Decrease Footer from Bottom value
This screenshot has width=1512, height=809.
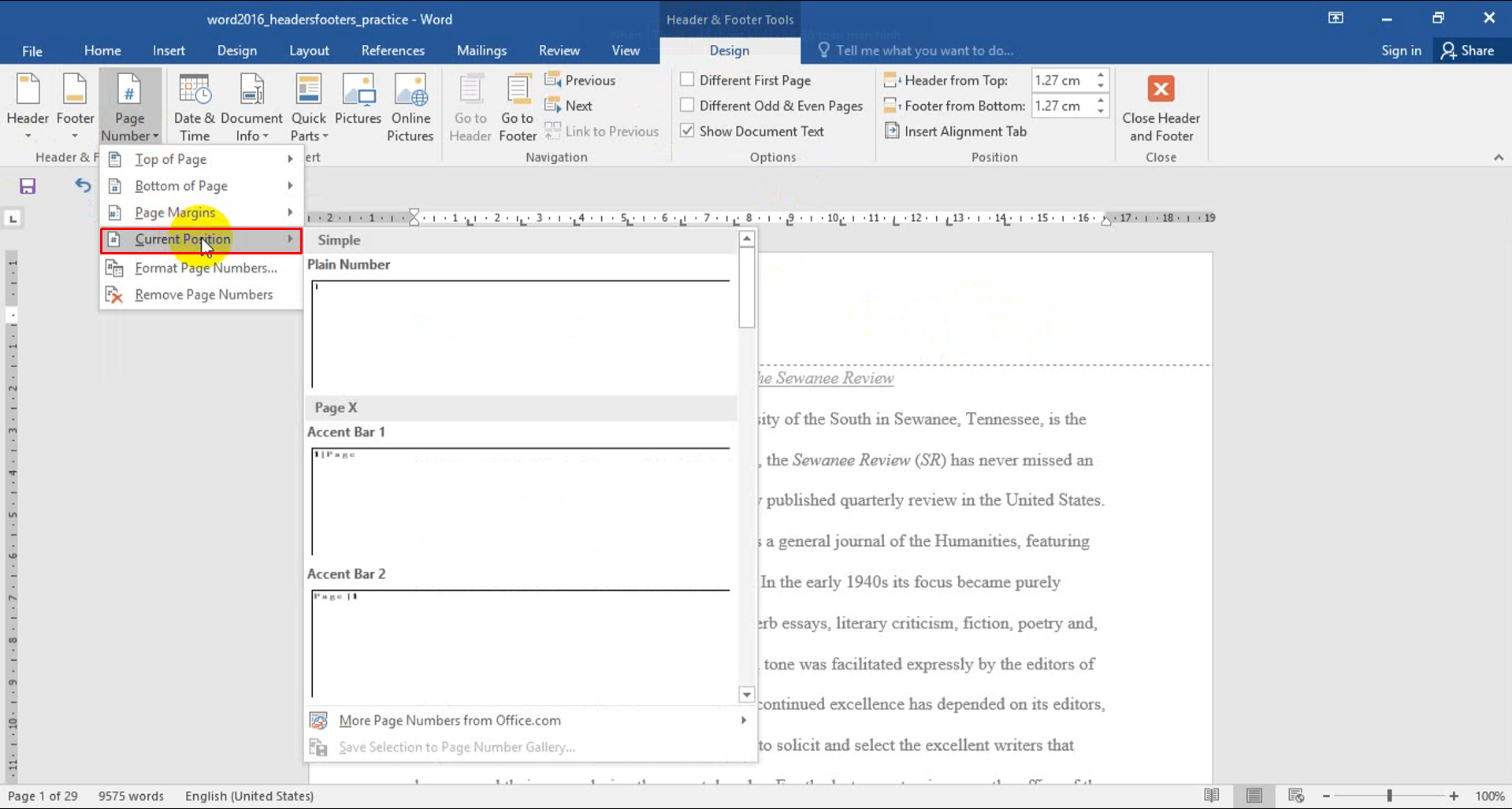[x=1101, y=111]
